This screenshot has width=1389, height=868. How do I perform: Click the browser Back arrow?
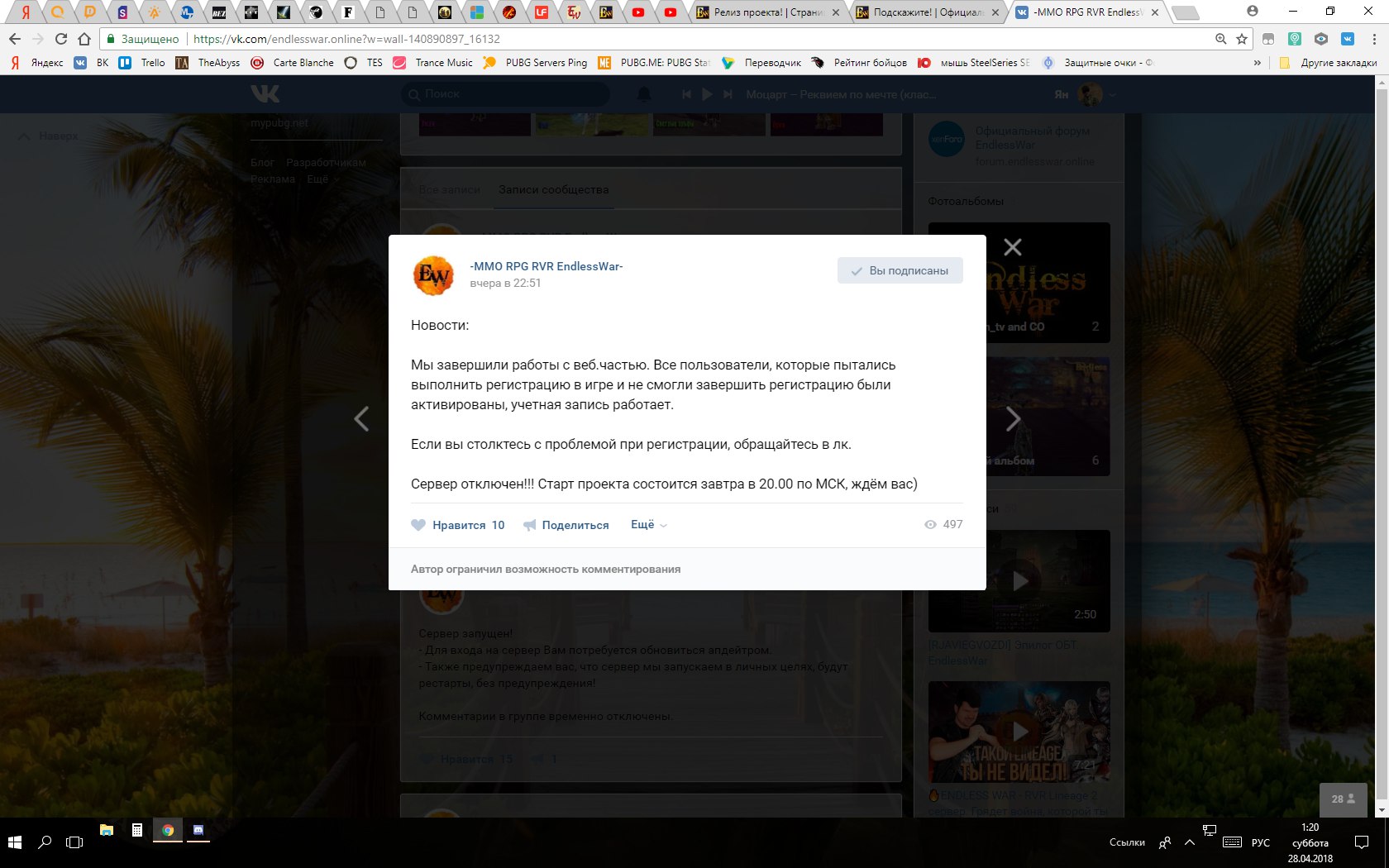coord(14,39)
